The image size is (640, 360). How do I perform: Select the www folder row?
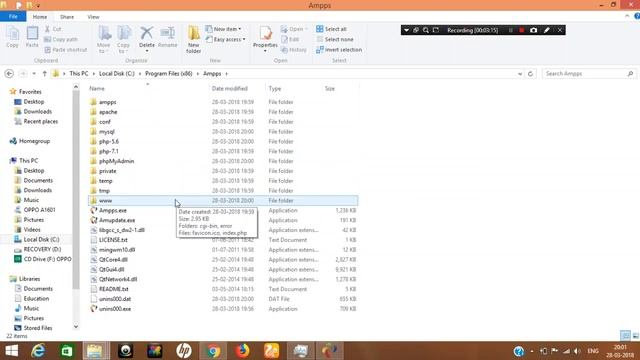[223, 200]
